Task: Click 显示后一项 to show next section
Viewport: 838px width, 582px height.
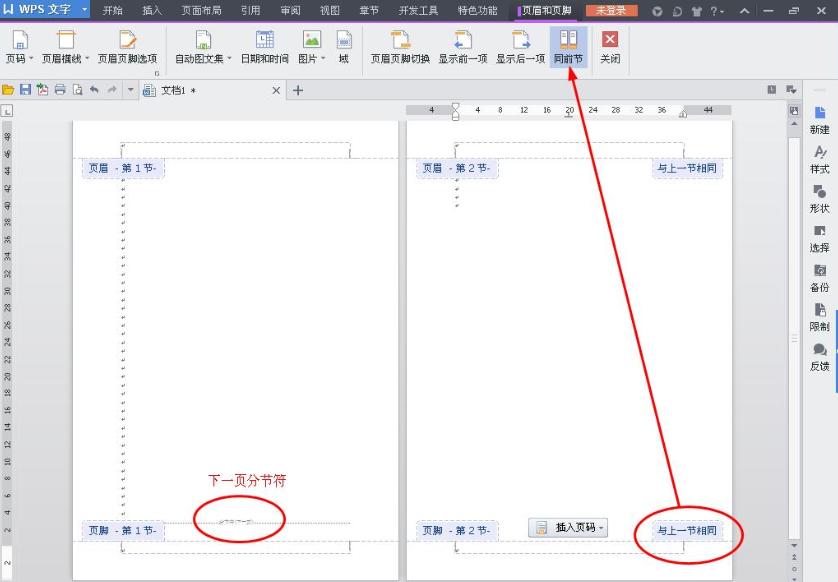Action: tap(520, 41)
